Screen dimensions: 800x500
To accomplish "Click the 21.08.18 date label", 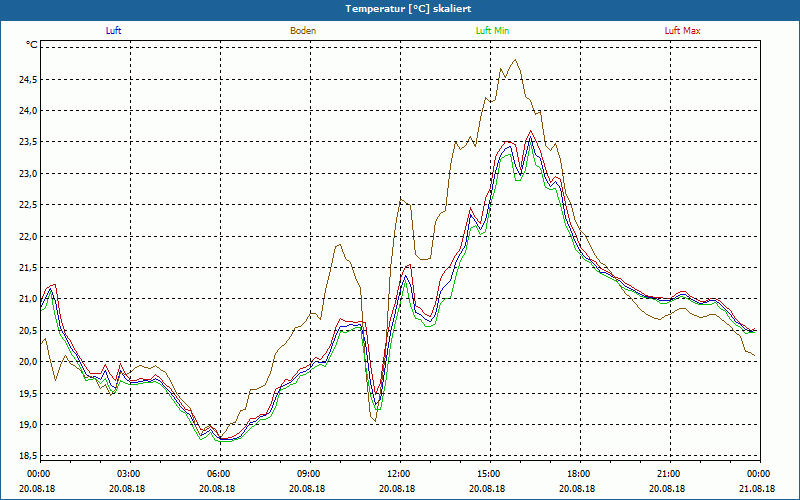I will click(x=757, y=488).
